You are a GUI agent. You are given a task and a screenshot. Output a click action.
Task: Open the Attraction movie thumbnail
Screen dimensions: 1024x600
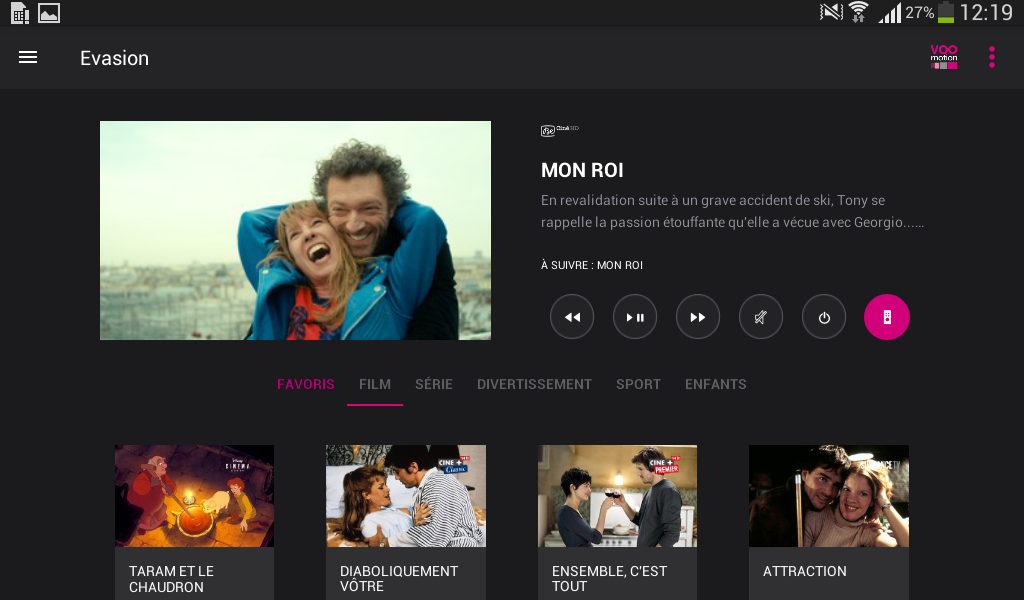(829, 496)
